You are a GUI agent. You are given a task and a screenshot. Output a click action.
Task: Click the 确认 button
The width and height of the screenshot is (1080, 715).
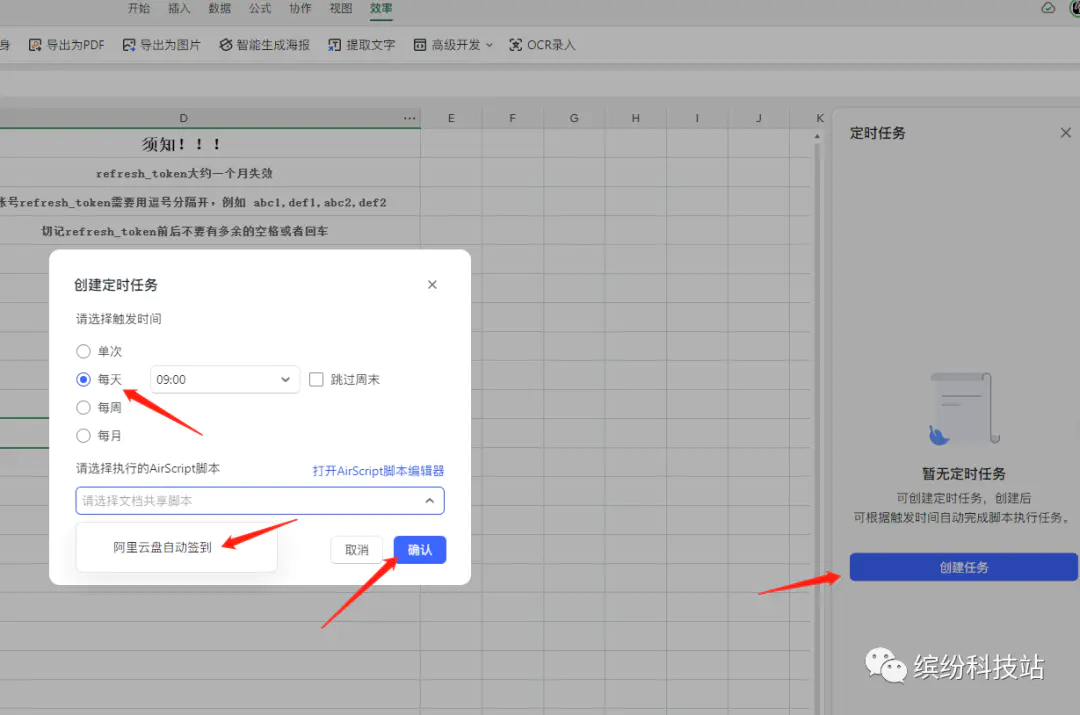(420, 550)
